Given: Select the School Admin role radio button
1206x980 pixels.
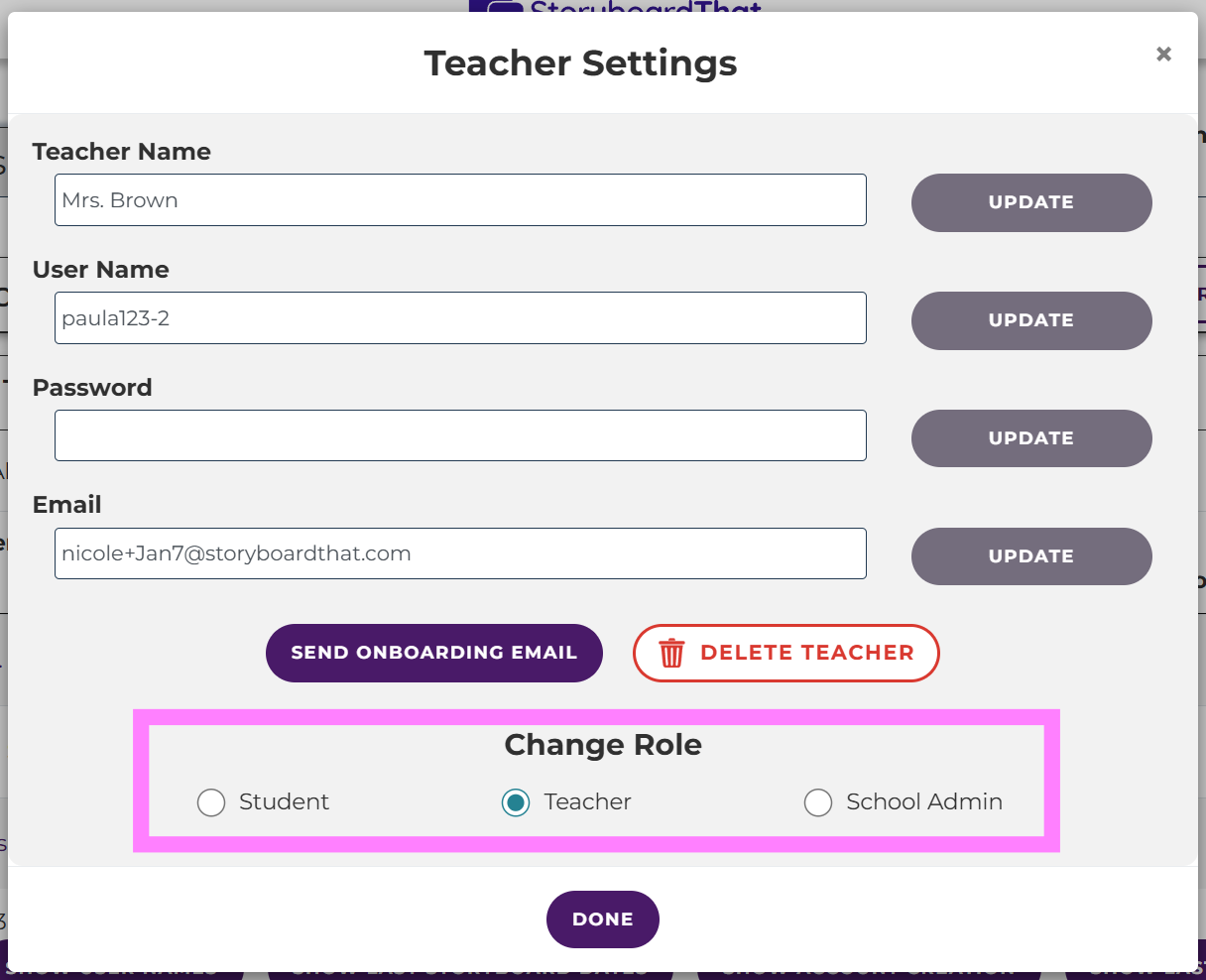Looking at the screenshot, I should (x=818, y=802).
